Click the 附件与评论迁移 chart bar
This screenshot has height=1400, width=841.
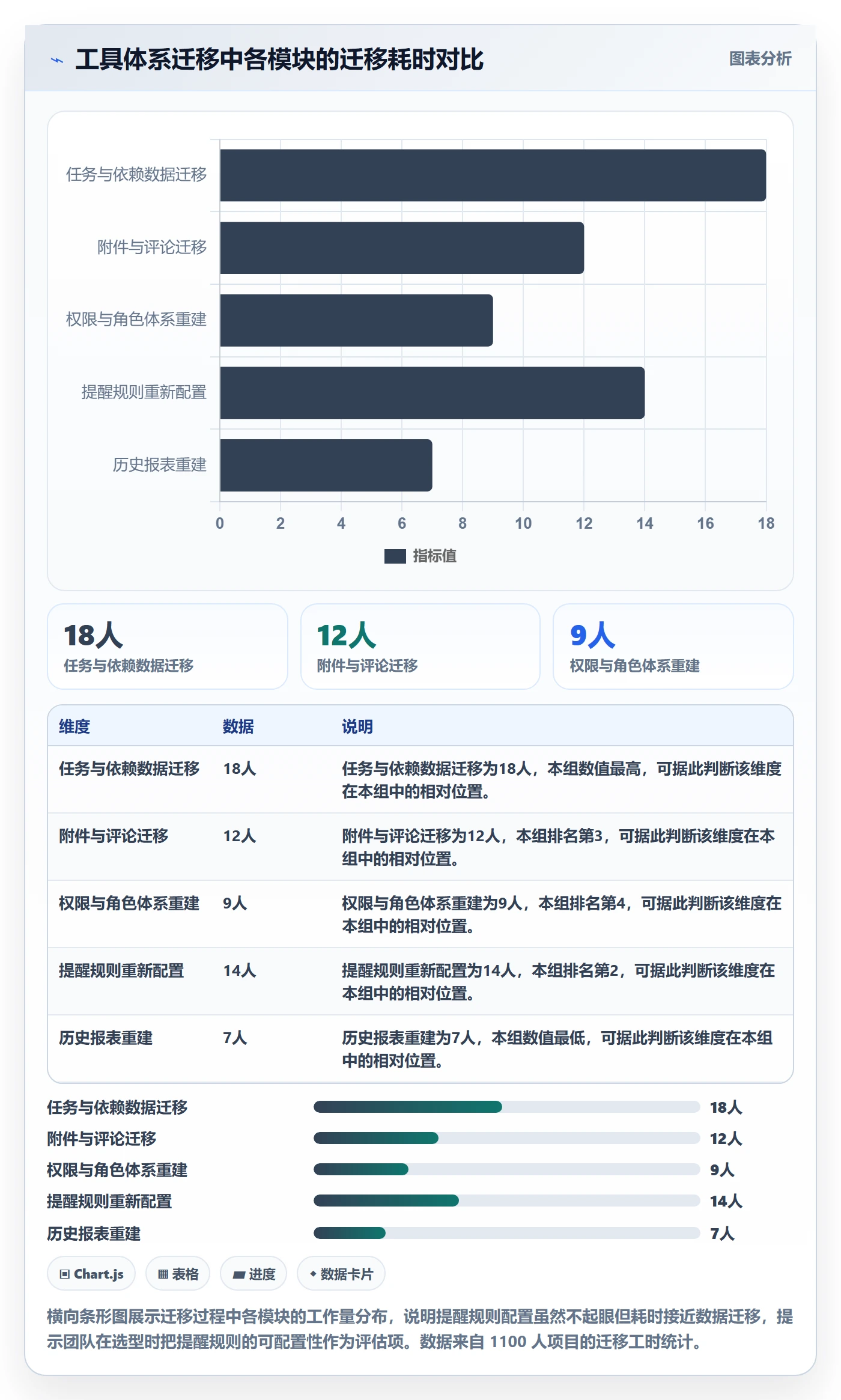coord(402,248)
